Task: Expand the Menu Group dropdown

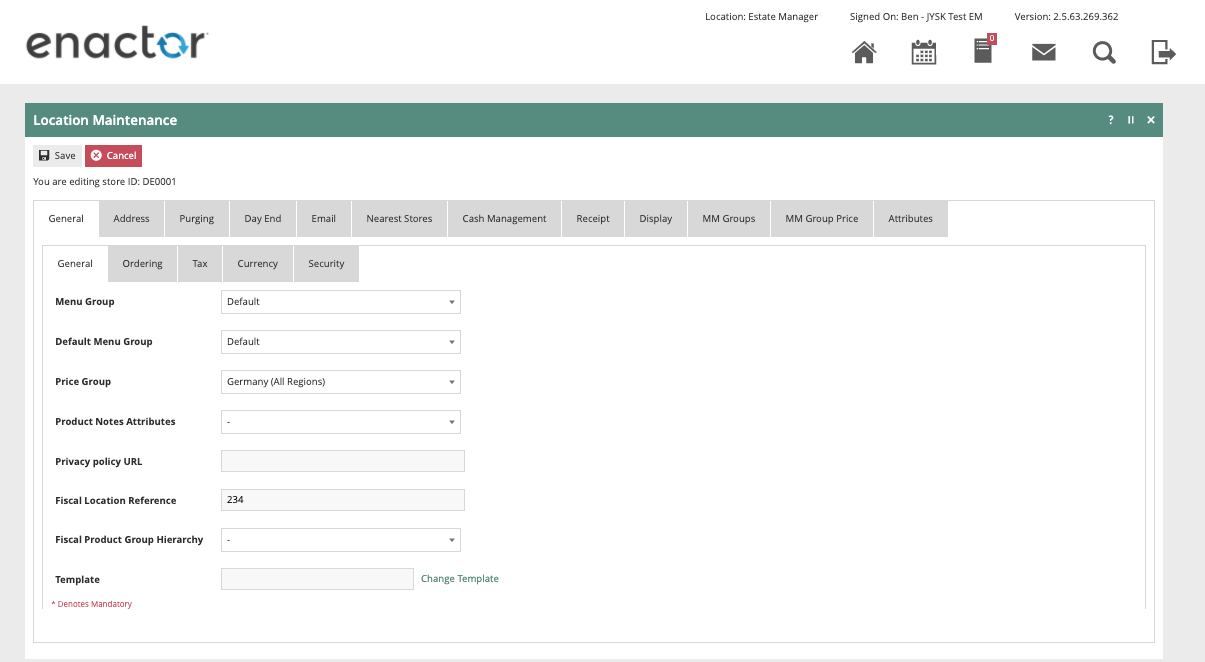Action: 340,302
